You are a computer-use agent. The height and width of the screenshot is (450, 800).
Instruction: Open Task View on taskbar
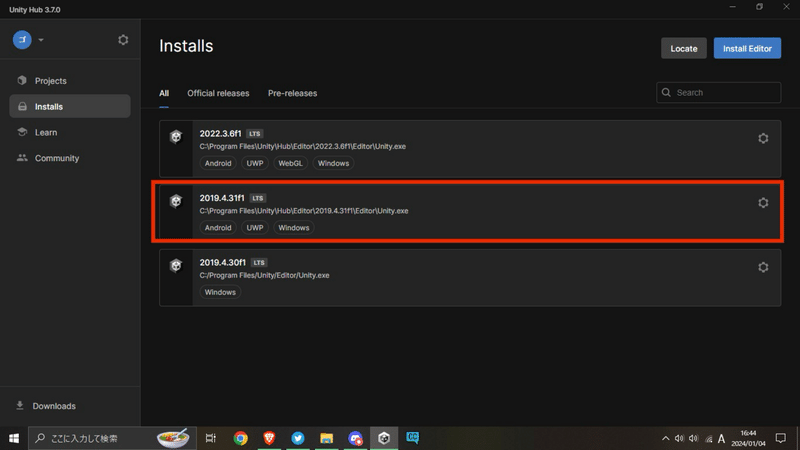pos(211,438)
